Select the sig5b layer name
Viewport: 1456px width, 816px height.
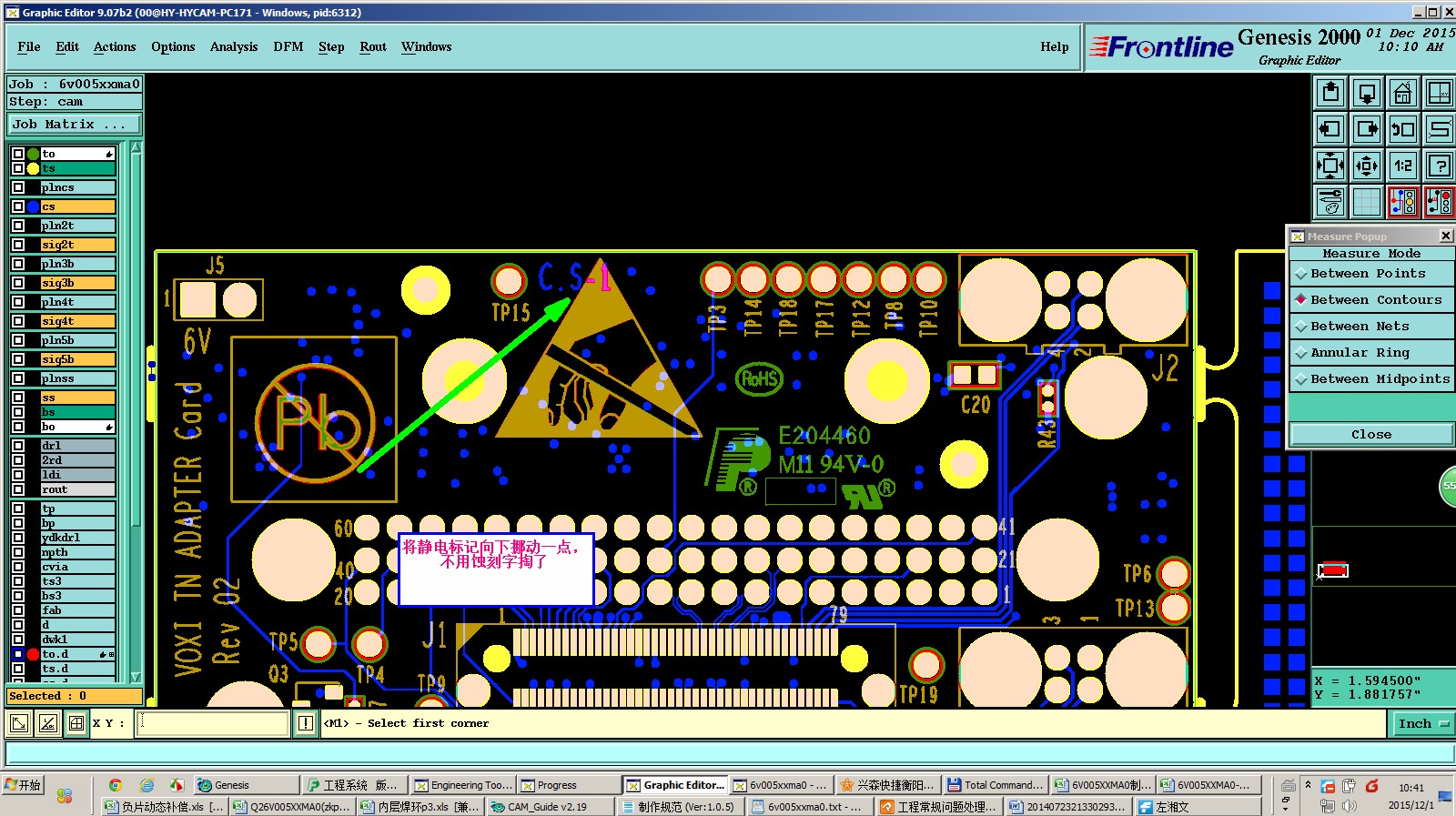point(78,359)
